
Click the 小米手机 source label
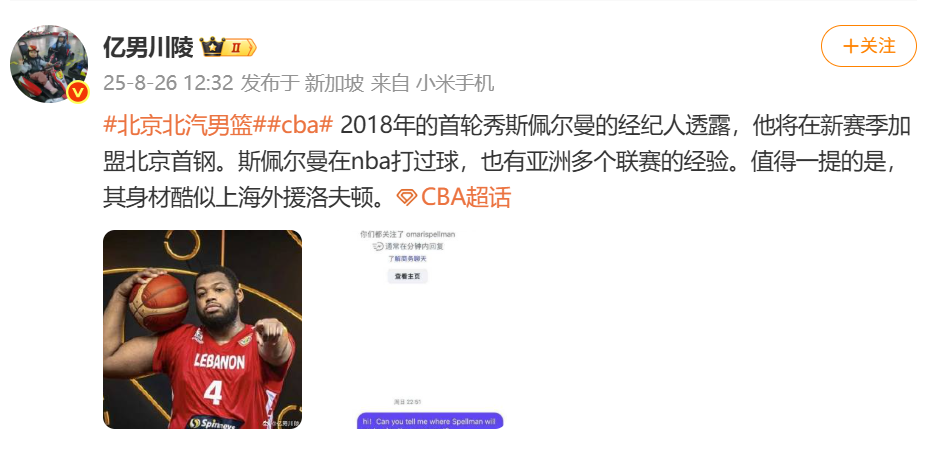456,83
